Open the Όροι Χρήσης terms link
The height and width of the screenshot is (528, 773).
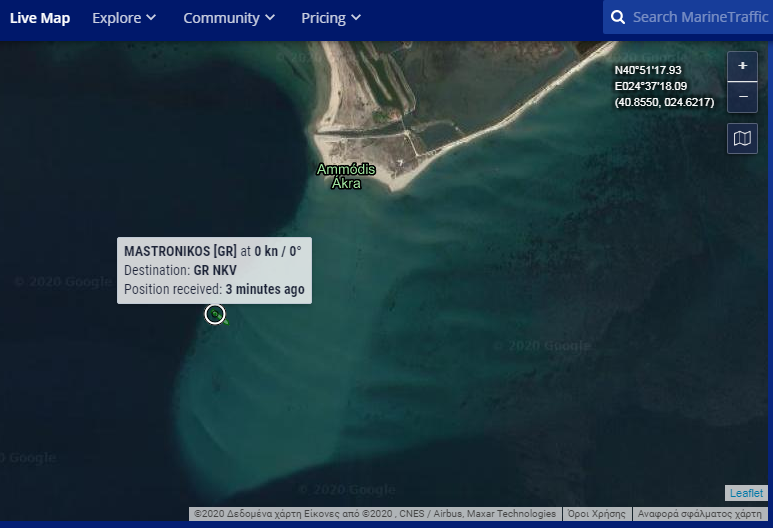(x=596, y=514)
